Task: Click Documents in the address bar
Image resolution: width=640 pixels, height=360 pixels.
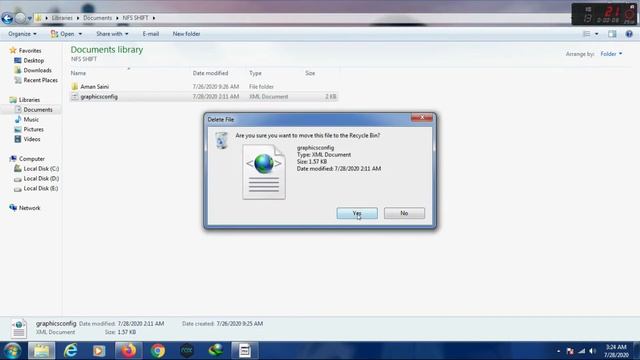Action: [98, 18]
